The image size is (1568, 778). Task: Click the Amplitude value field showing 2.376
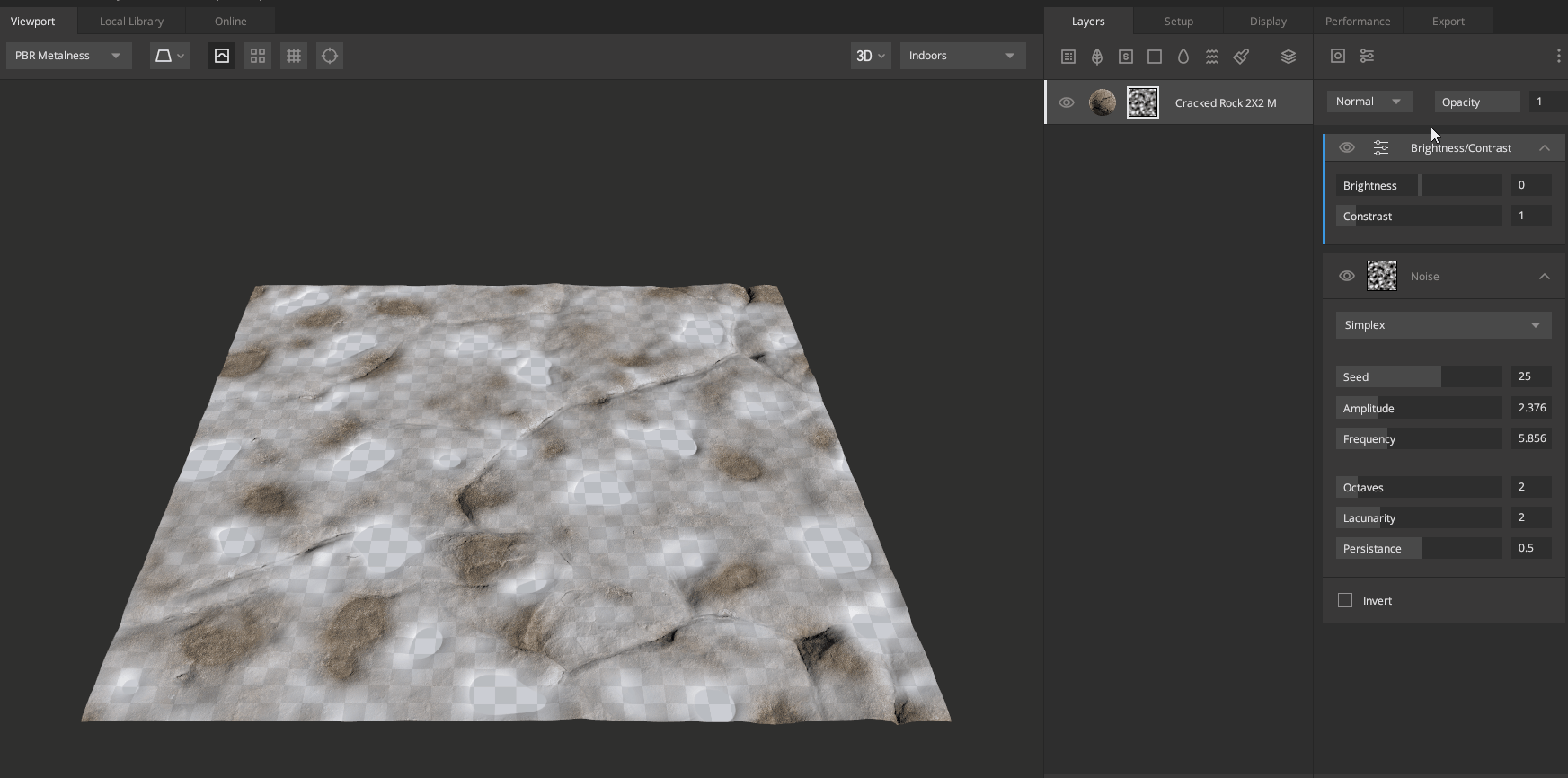1531,408
